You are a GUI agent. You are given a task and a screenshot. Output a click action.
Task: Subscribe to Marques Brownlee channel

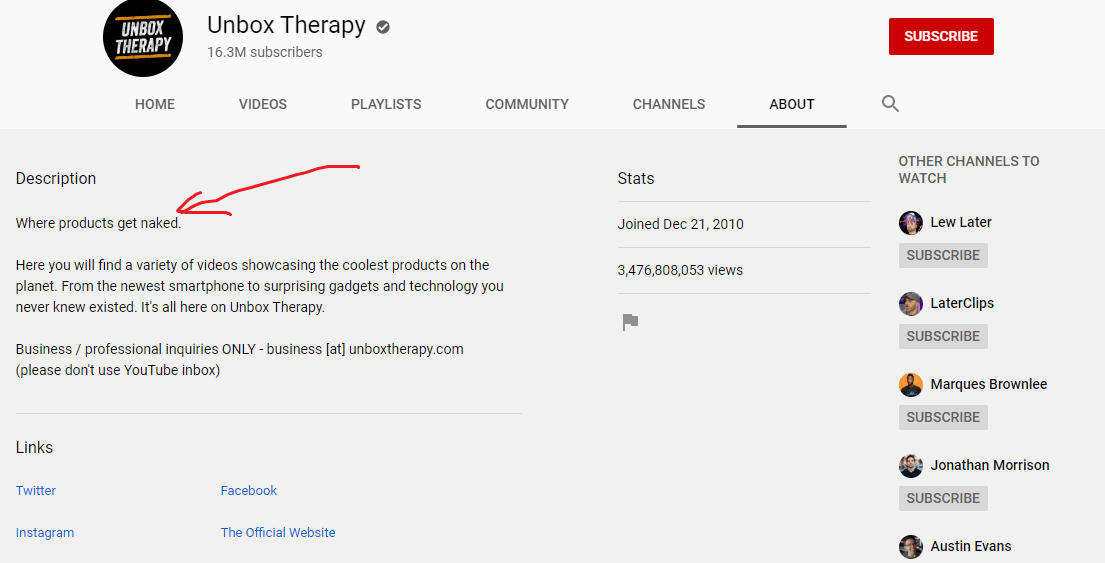click(x=943, y=417)
